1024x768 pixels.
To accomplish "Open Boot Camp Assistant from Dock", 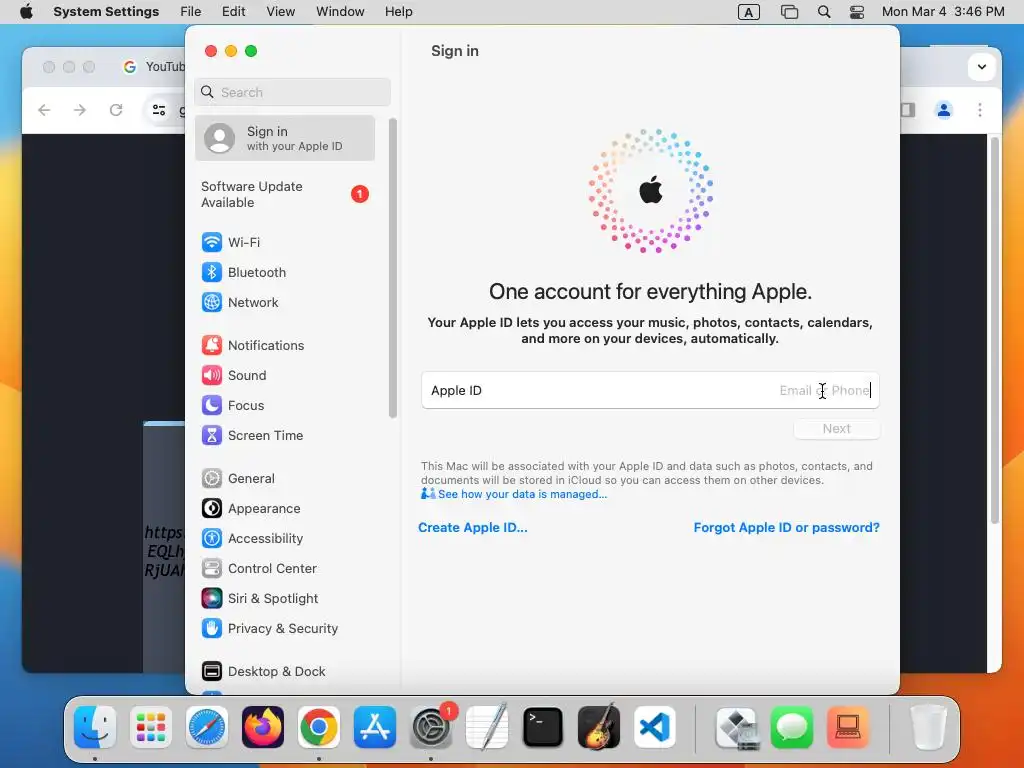I will pos(737,727).
